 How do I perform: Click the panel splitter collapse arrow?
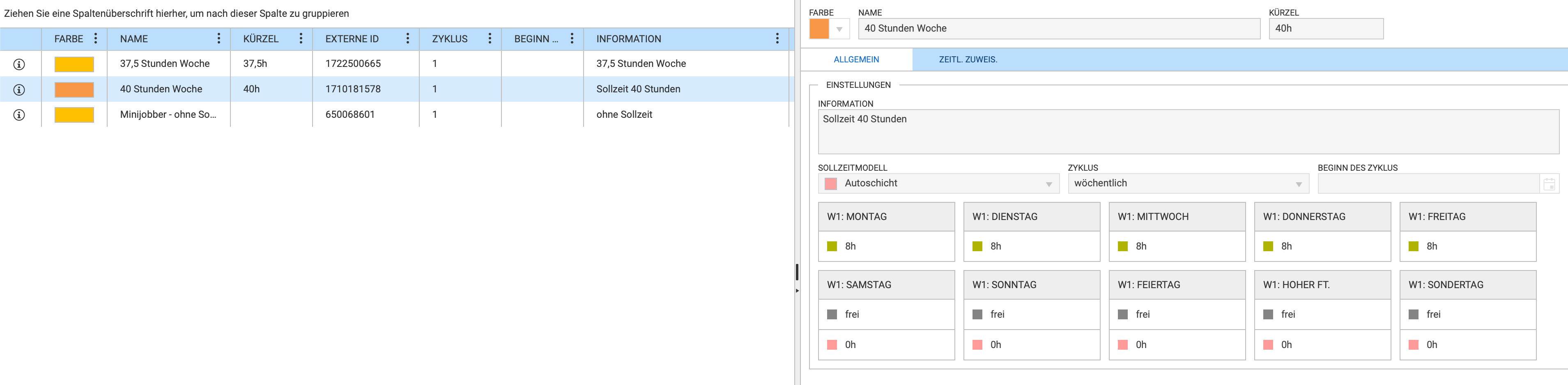pyautogui.click(x=797, y=291)
